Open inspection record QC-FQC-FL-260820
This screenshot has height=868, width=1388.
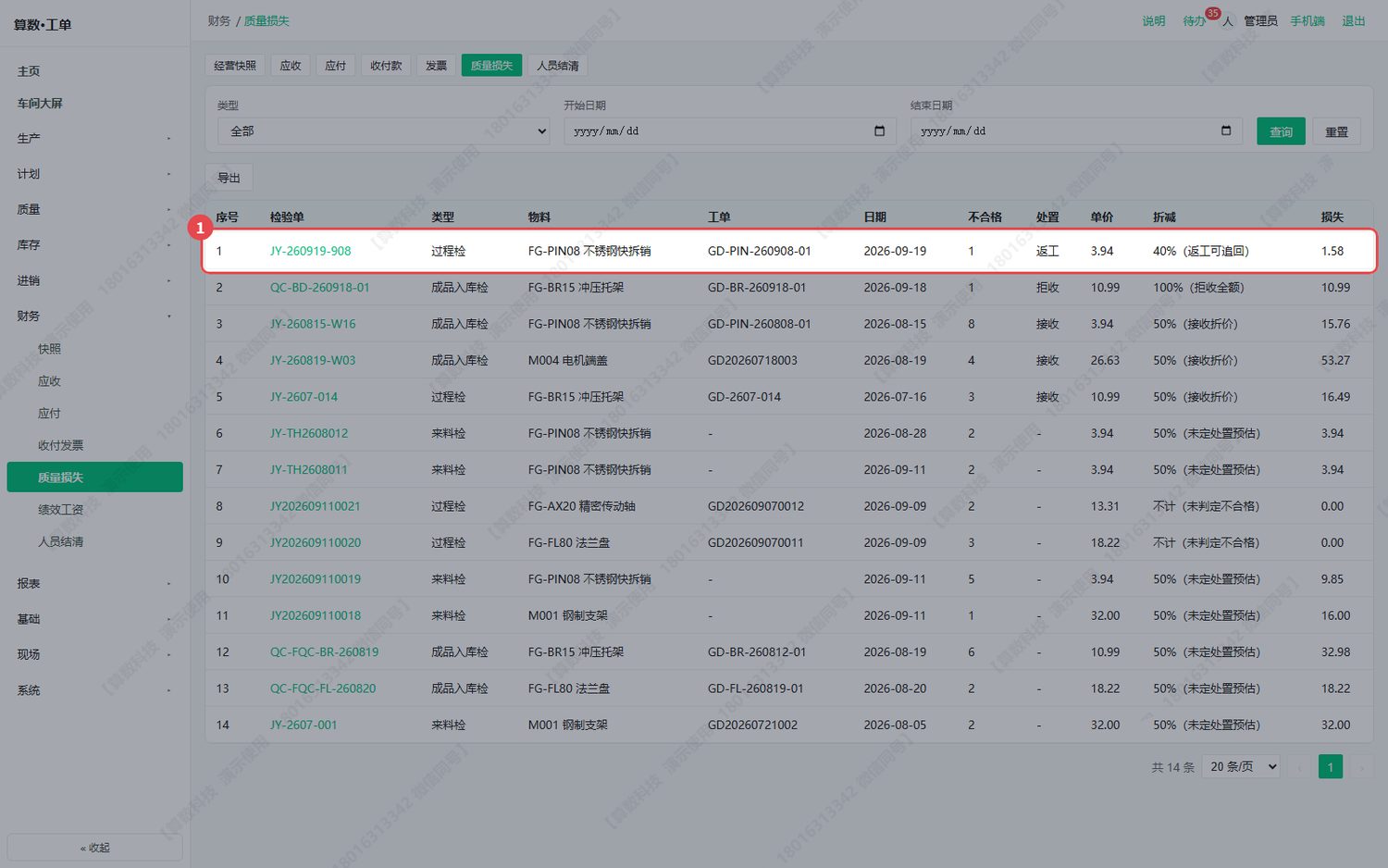[x=323, y=688]
